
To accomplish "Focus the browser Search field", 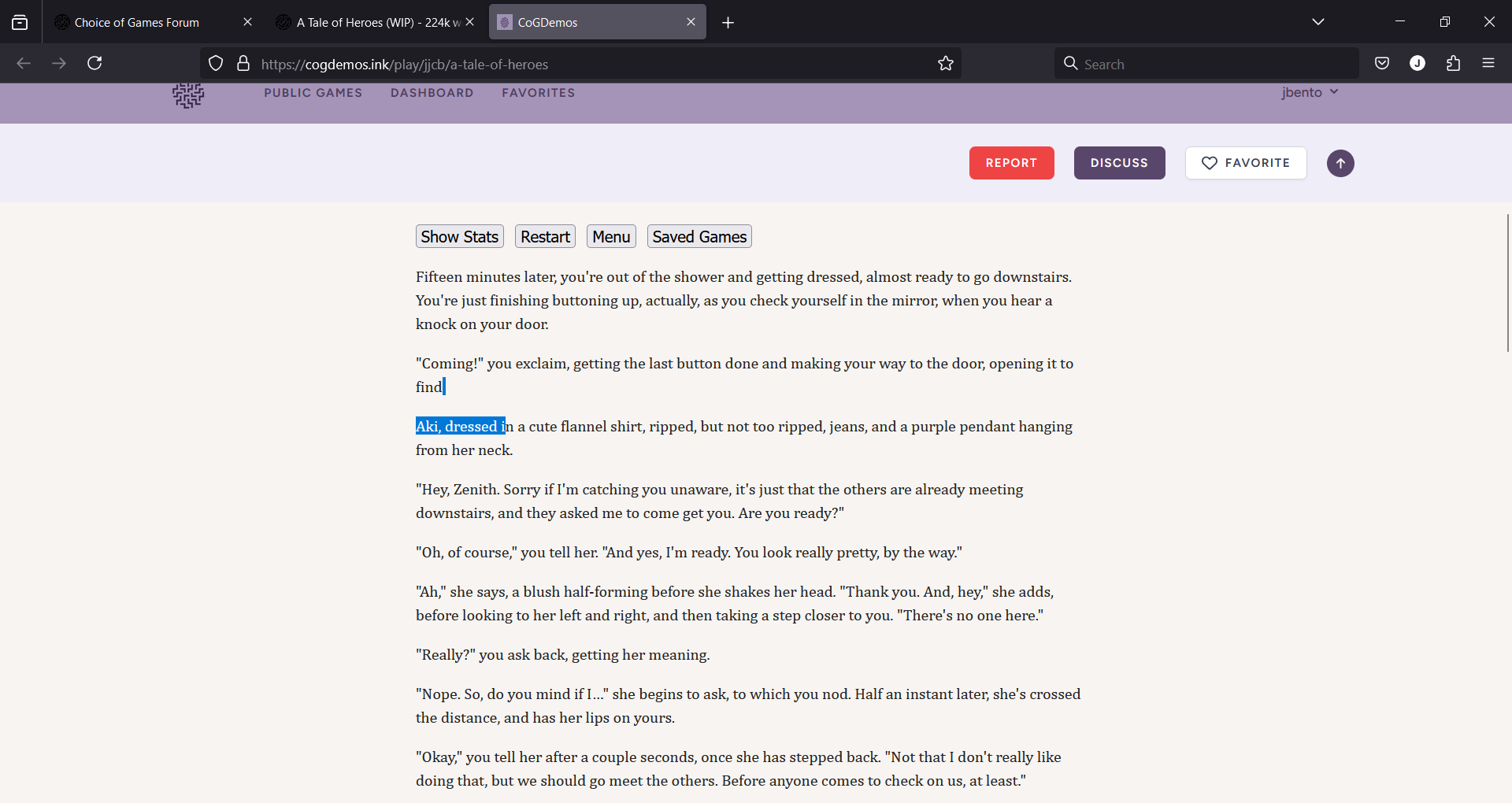I will pos(1206,64).
